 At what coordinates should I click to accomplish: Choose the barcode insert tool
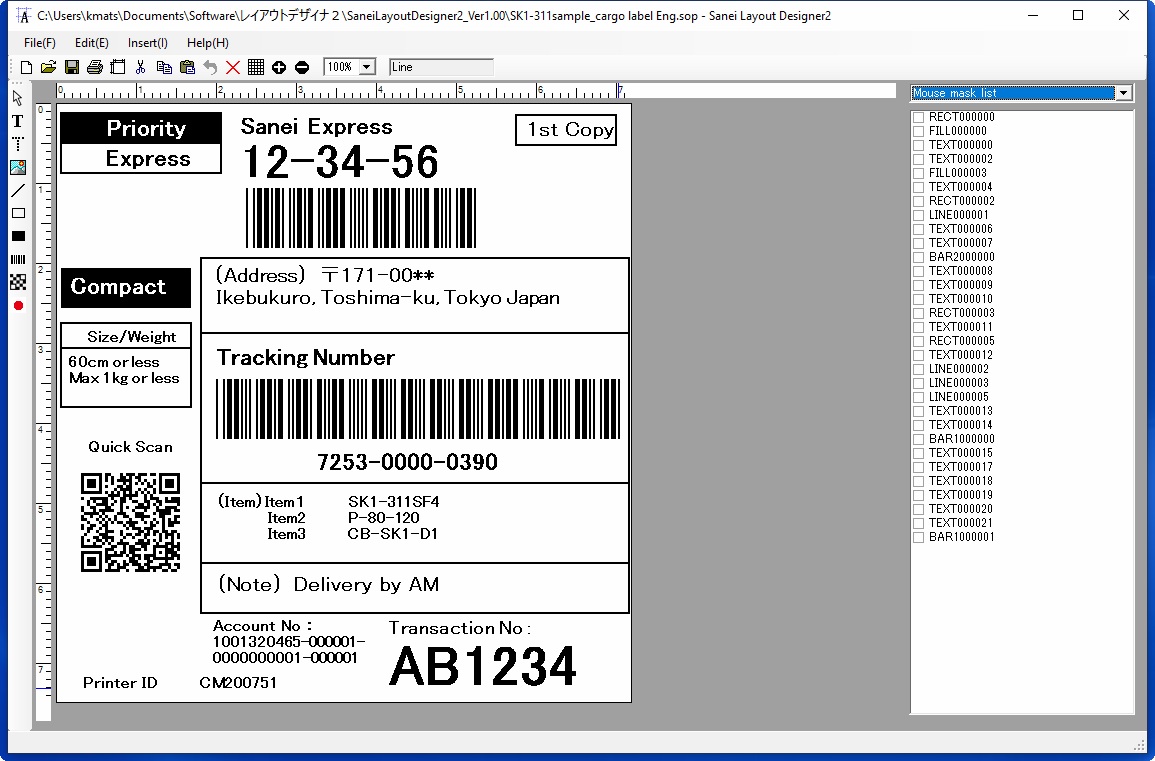[x=17, y=259]
